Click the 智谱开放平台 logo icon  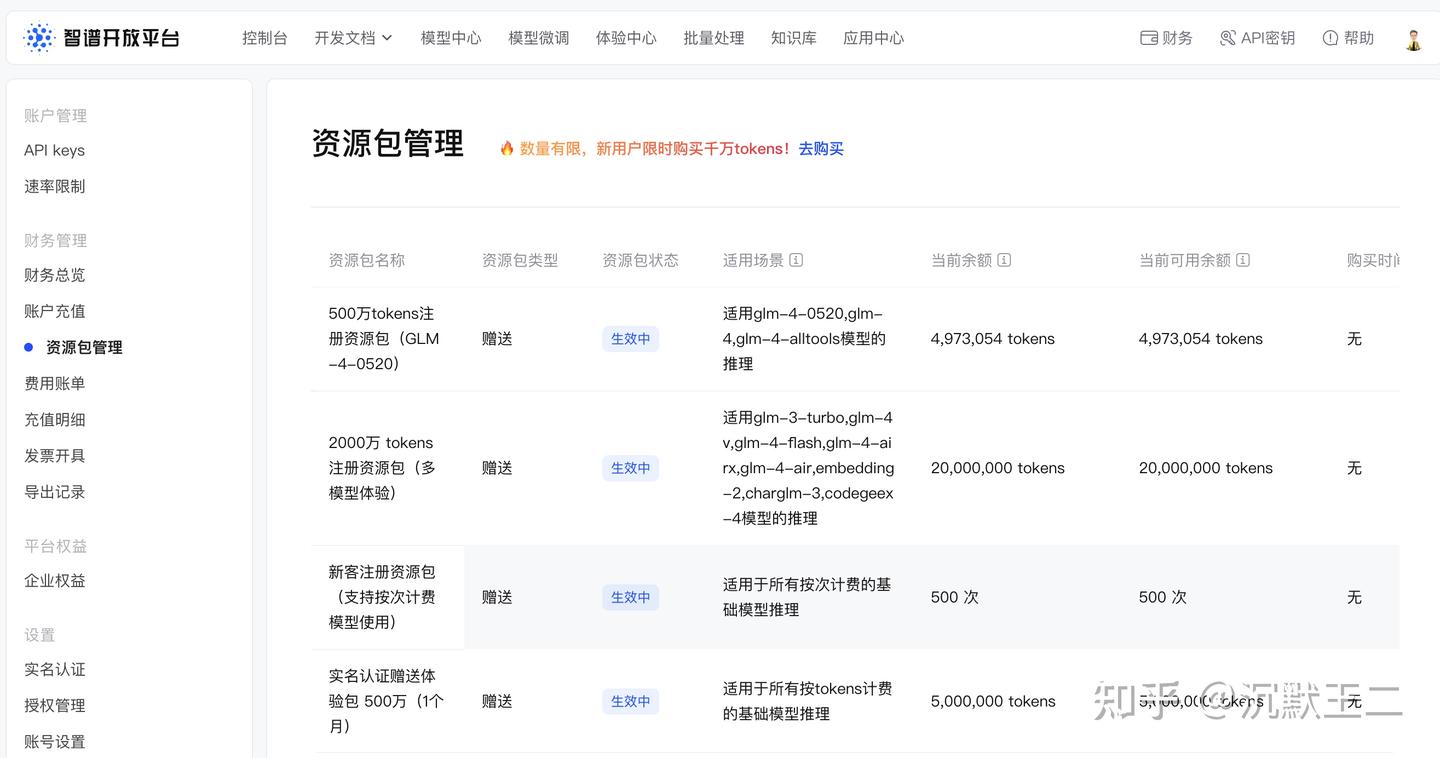pyautogui.click(x=38, y=38)
